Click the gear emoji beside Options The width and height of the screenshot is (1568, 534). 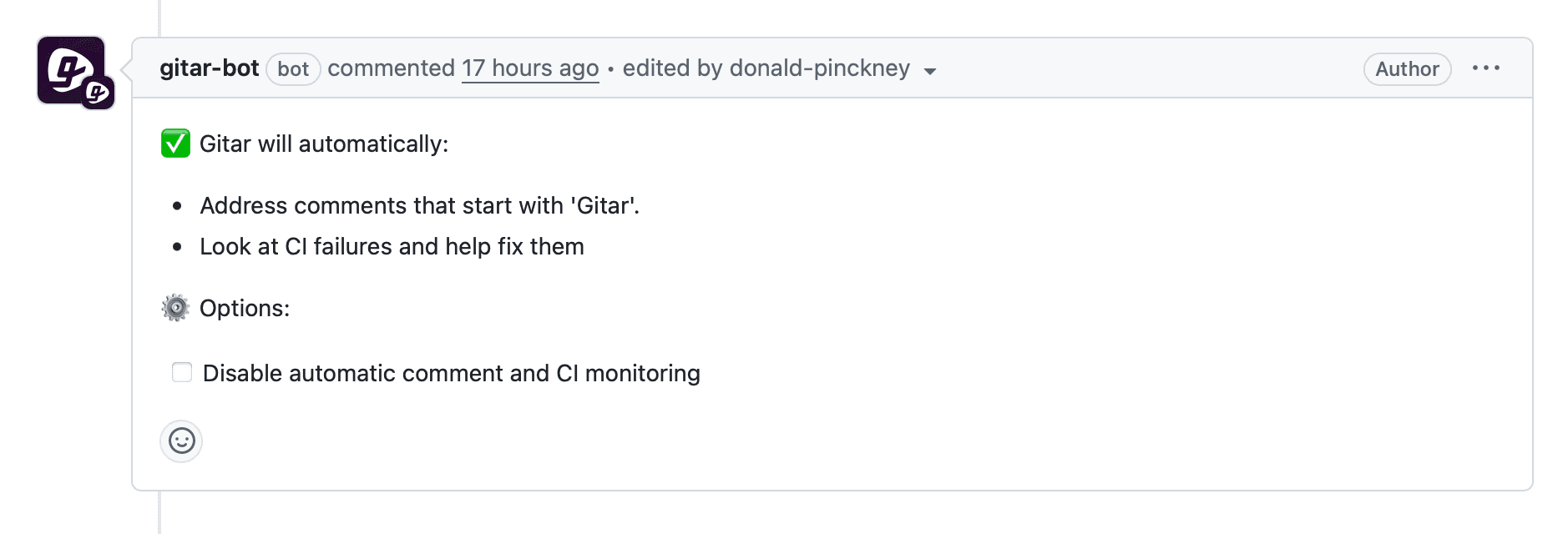click(175, 308)
